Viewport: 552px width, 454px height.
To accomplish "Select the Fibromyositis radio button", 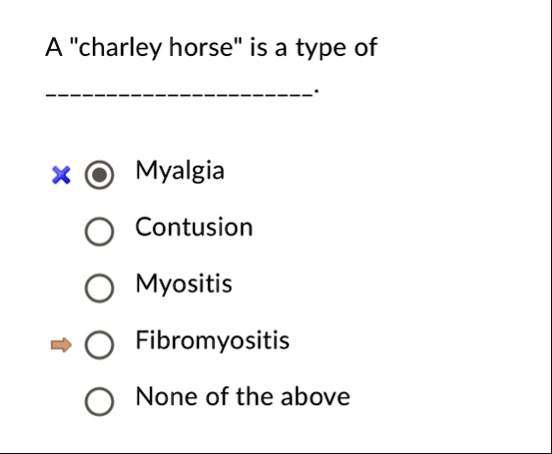I will (x=99, y=345).
